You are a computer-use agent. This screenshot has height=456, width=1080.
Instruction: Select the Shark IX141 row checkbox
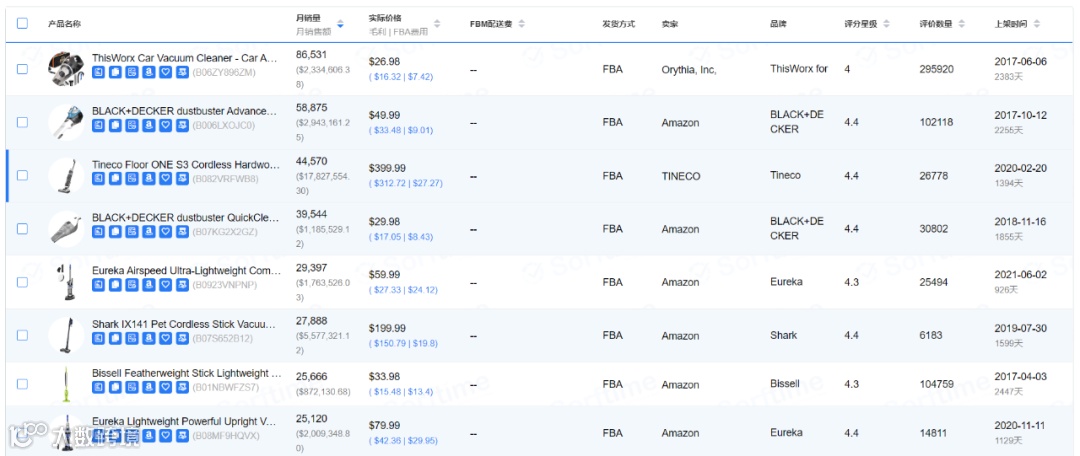pyautogui.click(x=22, y=336)
